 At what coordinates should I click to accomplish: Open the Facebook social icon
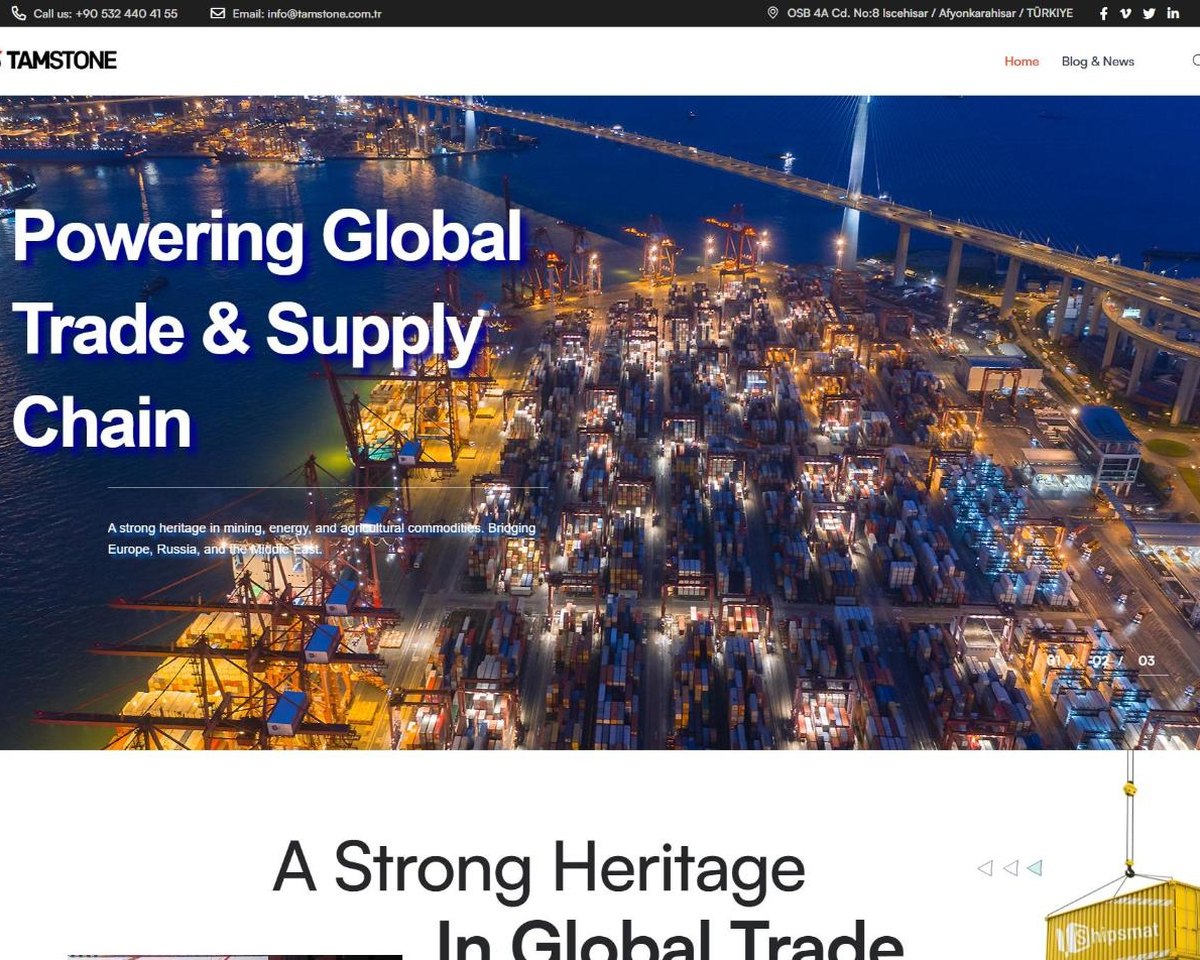point(1104,13)
